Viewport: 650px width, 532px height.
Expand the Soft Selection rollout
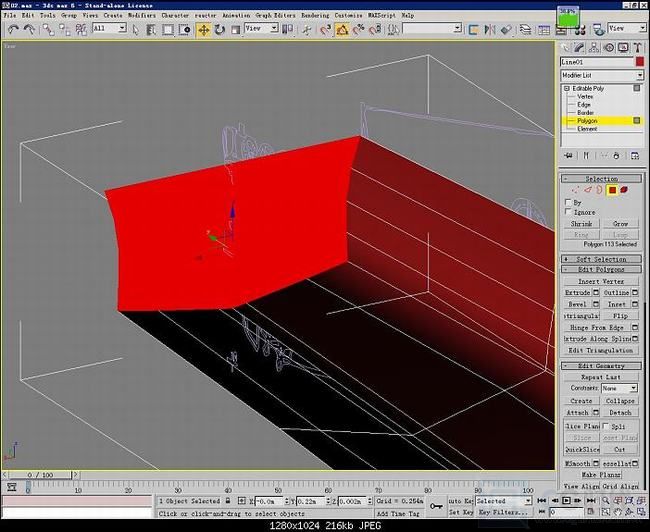pyautogui.click(x=601, y=259)
